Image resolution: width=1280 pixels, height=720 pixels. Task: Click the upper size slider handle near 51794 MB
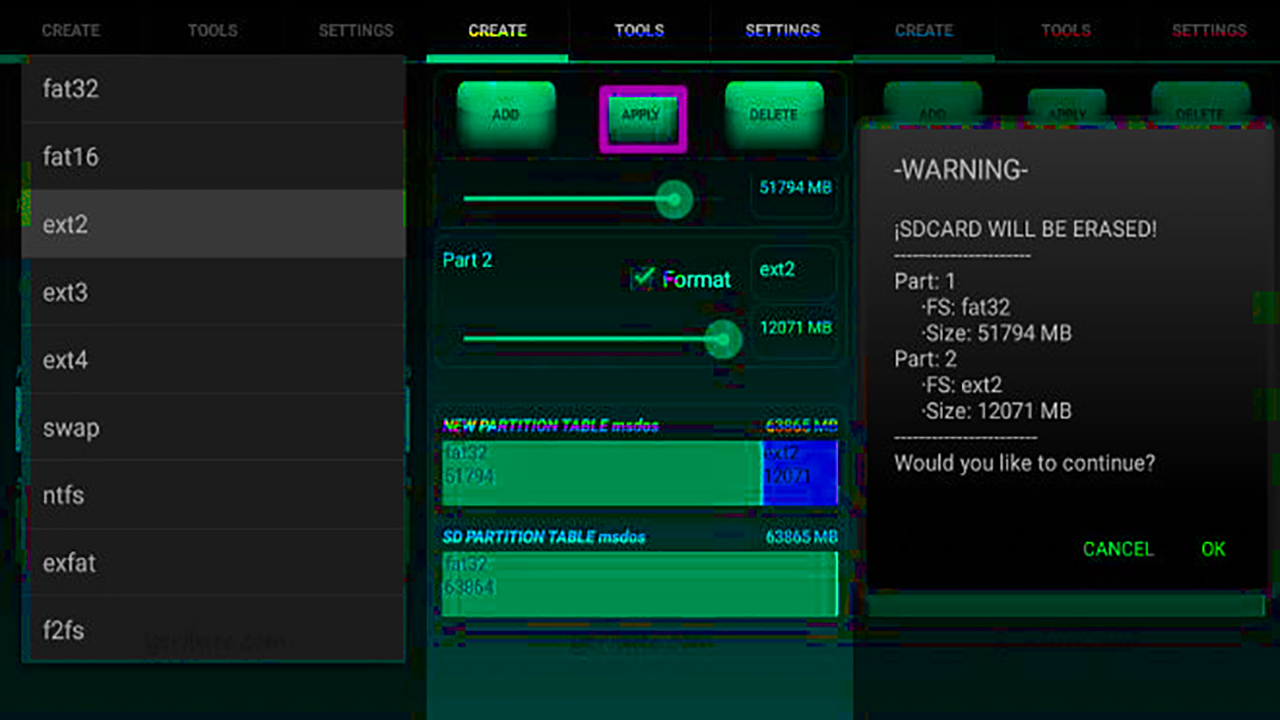tap(675, 200)
